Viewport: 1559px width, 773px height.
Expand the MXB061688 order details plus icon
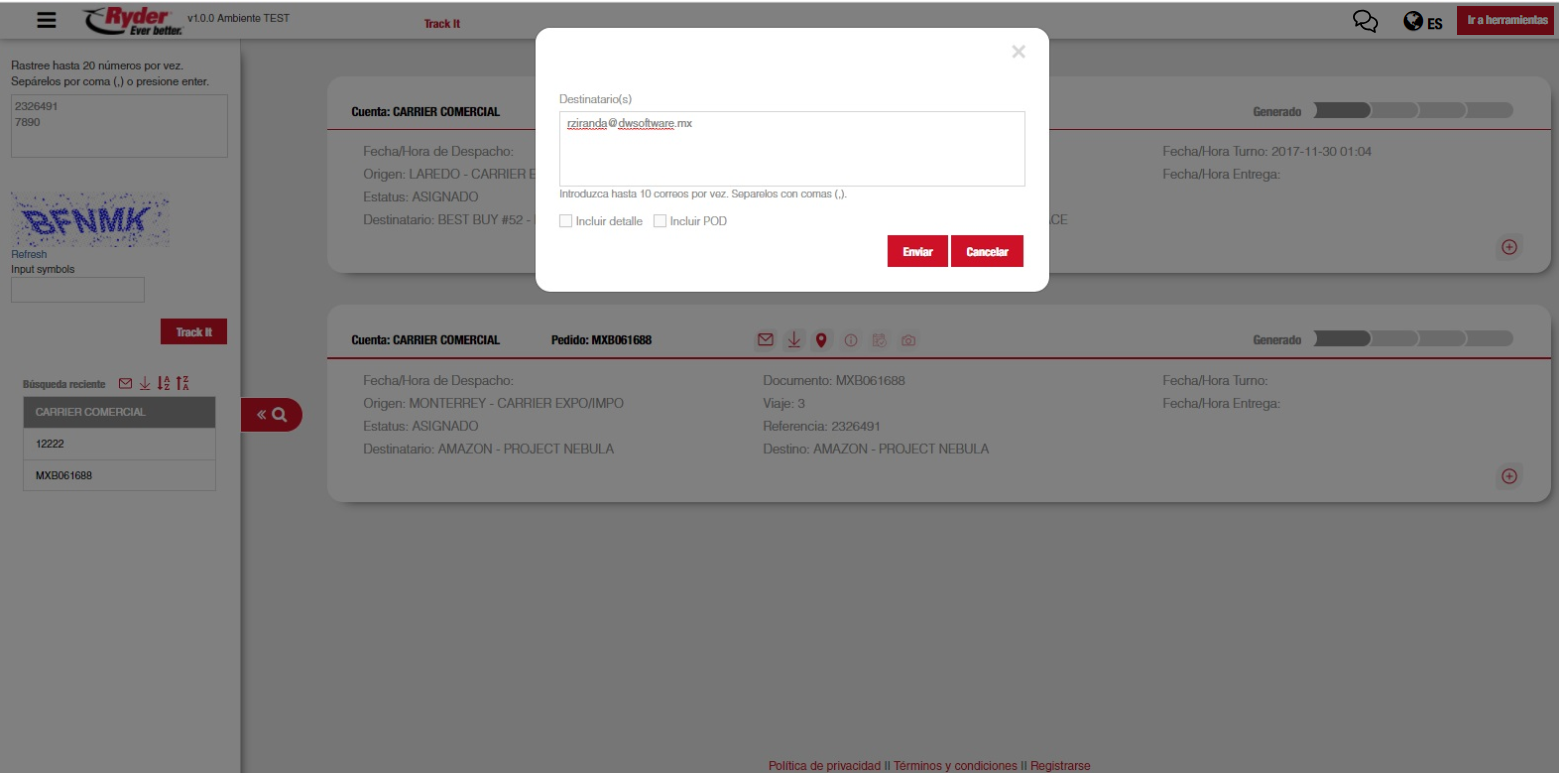pyautogui.click(x=1510, y=477)
